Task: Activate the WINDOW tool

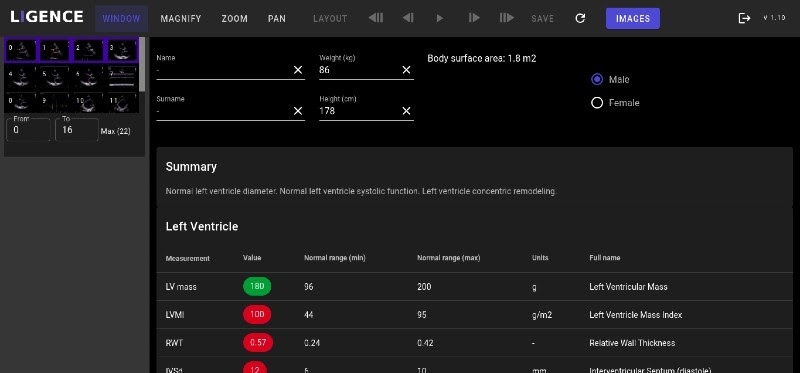Action: (x=121, y=19)
